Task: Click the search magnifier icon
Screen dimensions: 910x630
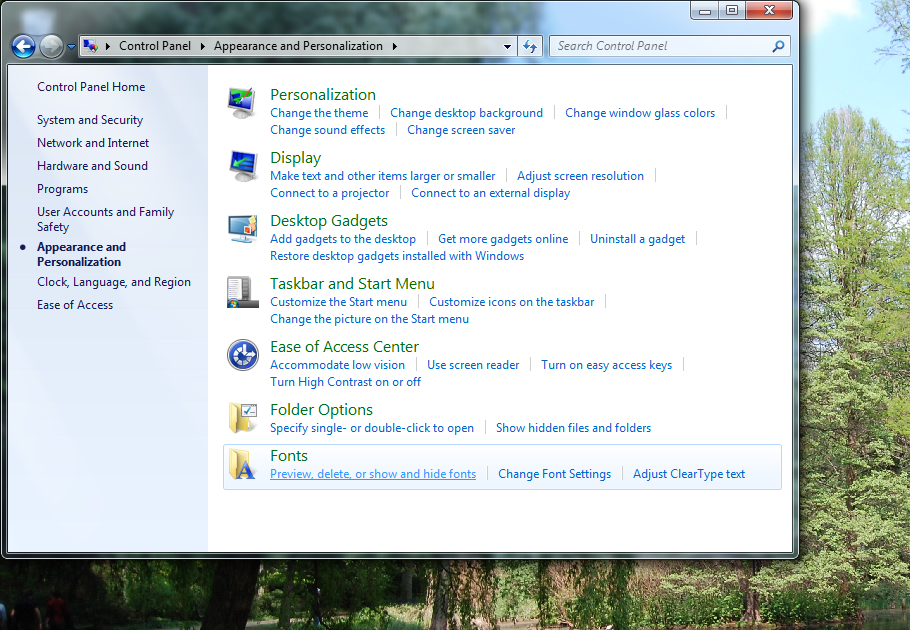Action: click(x=778, y=46)
